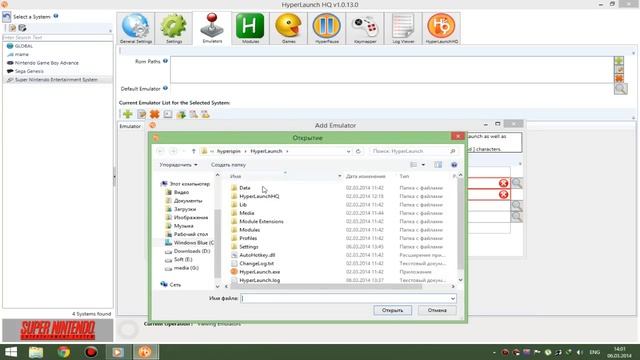The width and height of the screenshot is (640, 360).
Task: Open the address bar path dropdown
Action: click(348, 151)
